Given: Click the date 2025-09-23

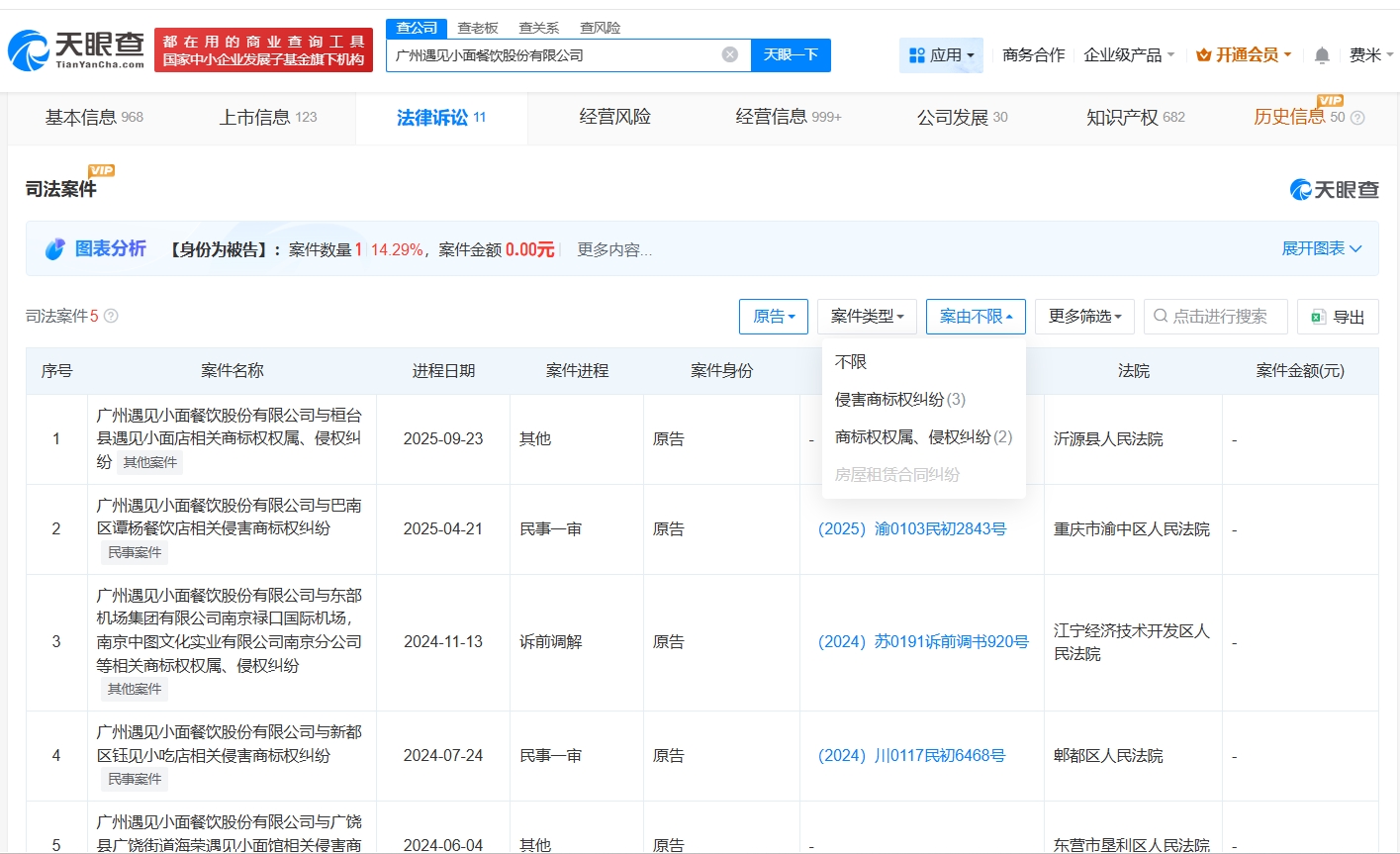Looking at the screenshot, I should click(x=443, y=439).
